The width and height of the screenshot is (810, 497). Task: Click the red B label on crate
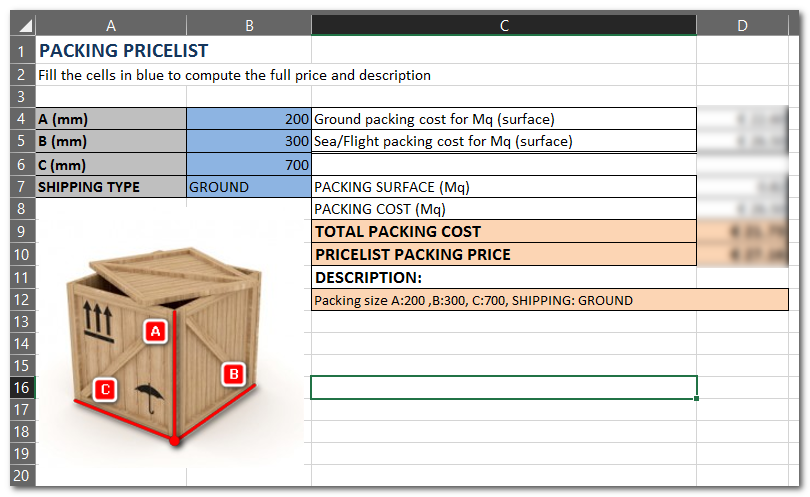click(233, 374)
